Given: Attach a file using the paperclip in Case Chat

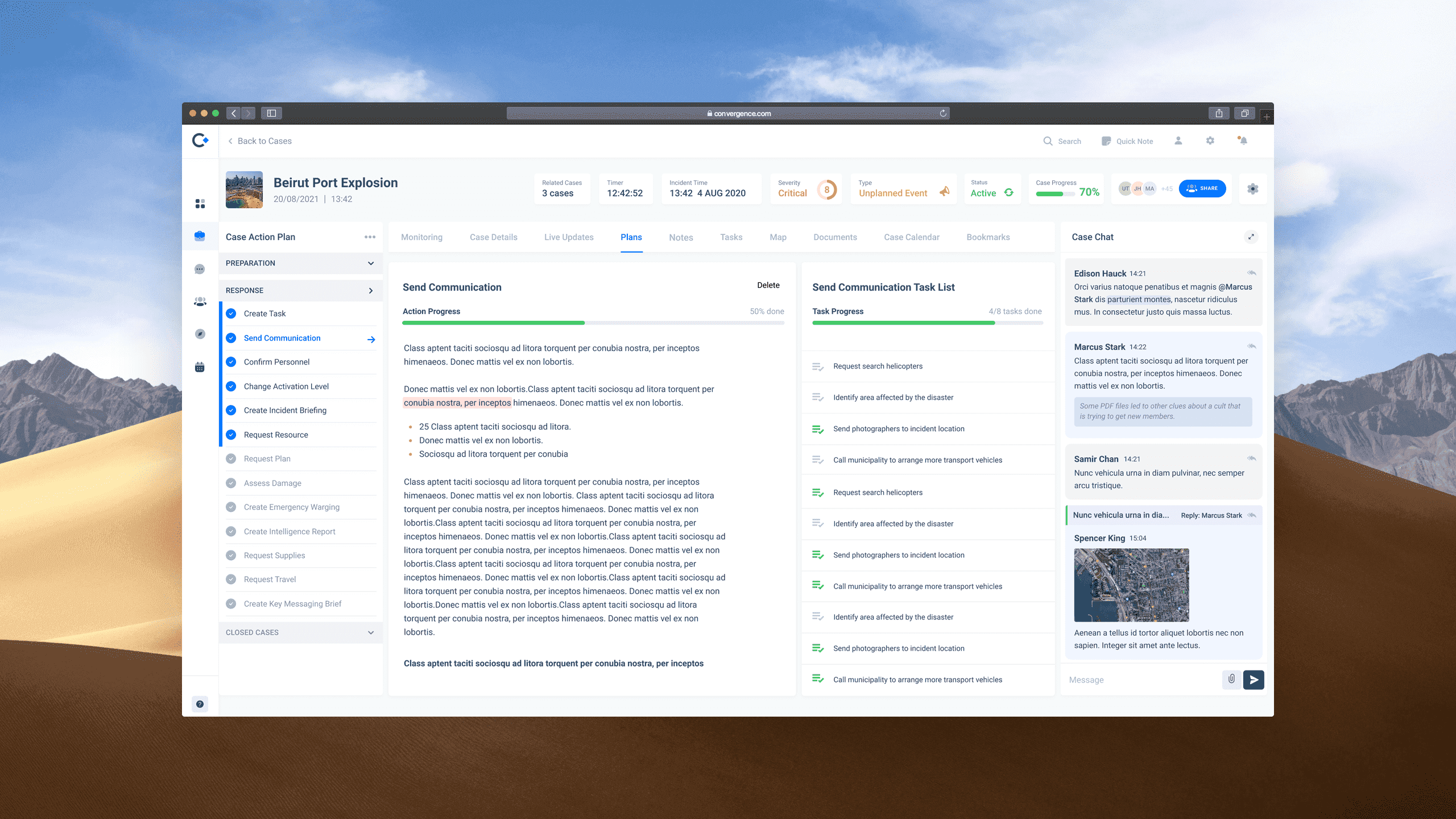Looking at the screenshot, I should point(1232,679).
